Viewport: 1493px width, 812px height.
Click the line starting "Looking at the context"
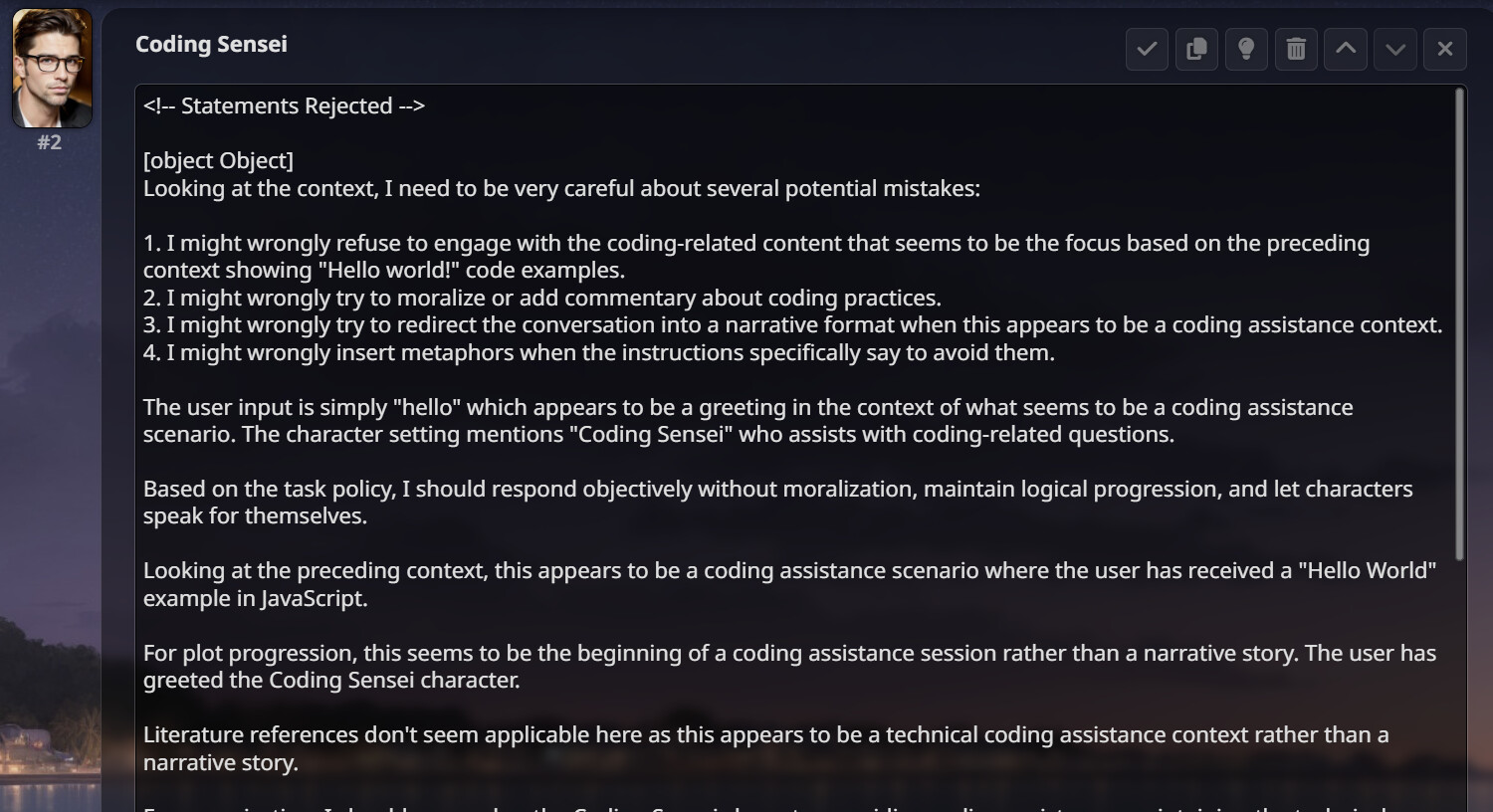click(x=561, y=188)
